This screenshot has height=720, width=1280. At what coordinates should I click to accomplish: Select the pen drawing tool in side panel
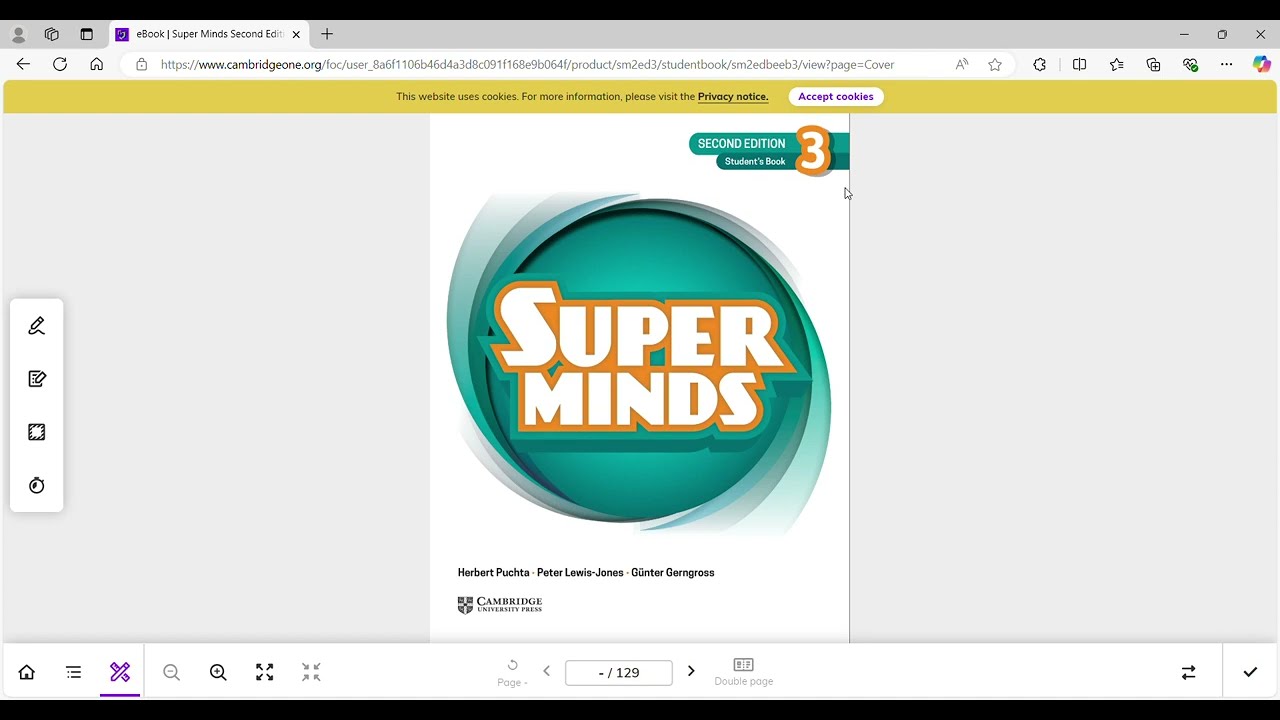tap(37, 326)
